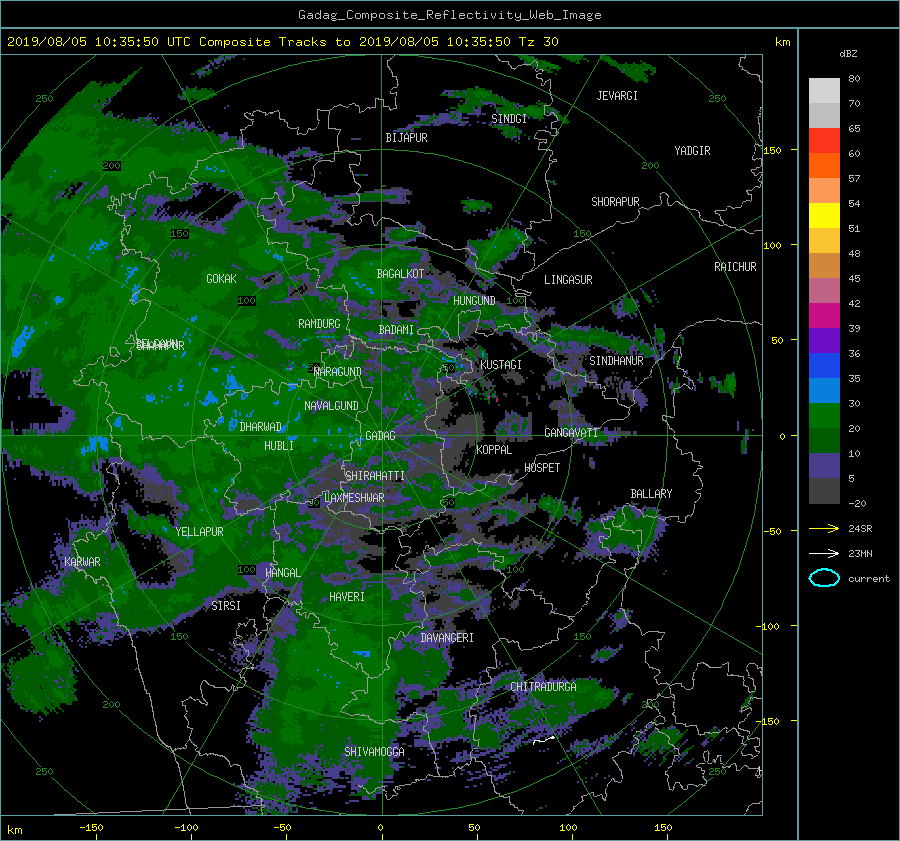Click the right-axis 0 km tick label

[x=782, y=437]
